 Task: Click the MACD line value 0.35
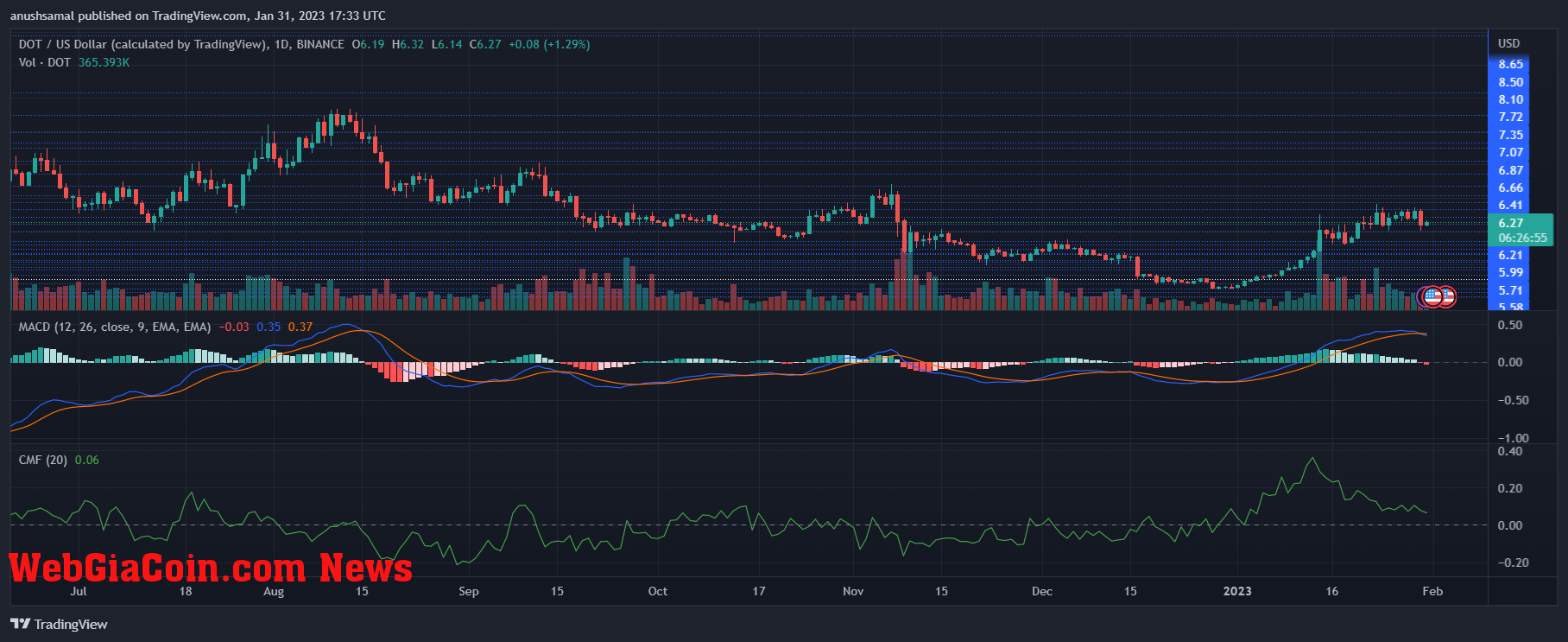269,327
